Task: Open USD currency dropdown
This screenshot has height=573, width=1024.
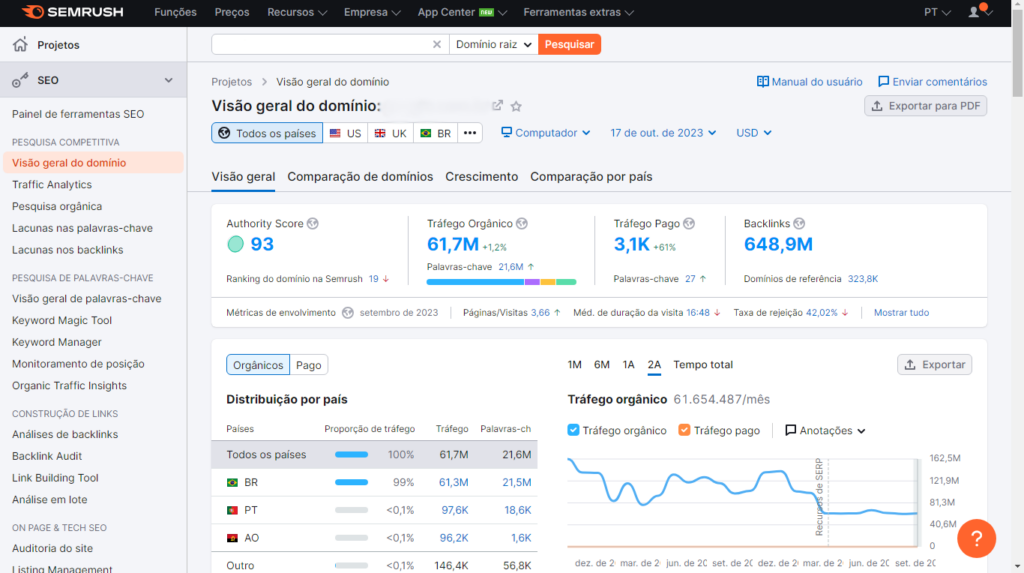Action: (754, 133)
